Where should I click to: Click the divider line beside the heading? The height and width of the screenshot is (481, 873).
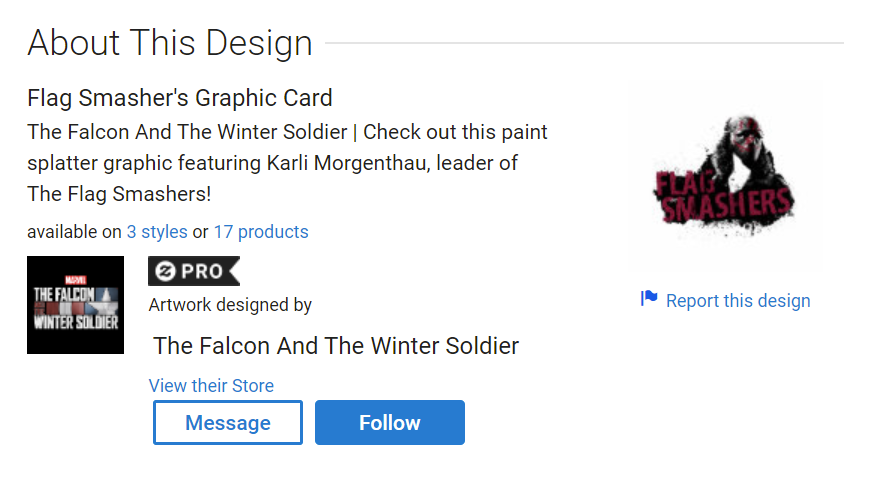click(584, 44)
